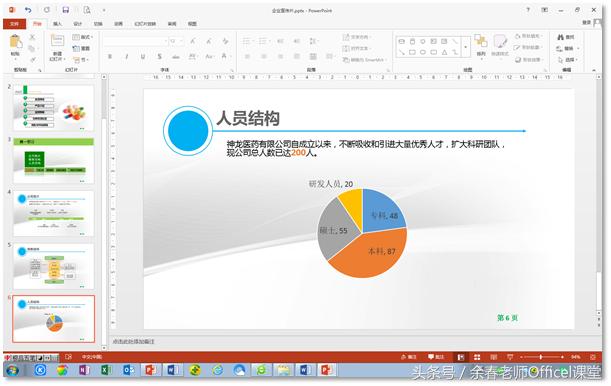
Task: Switch to the Insert ribbon tab
Action: pyautogui.click(x=57, y=24)
